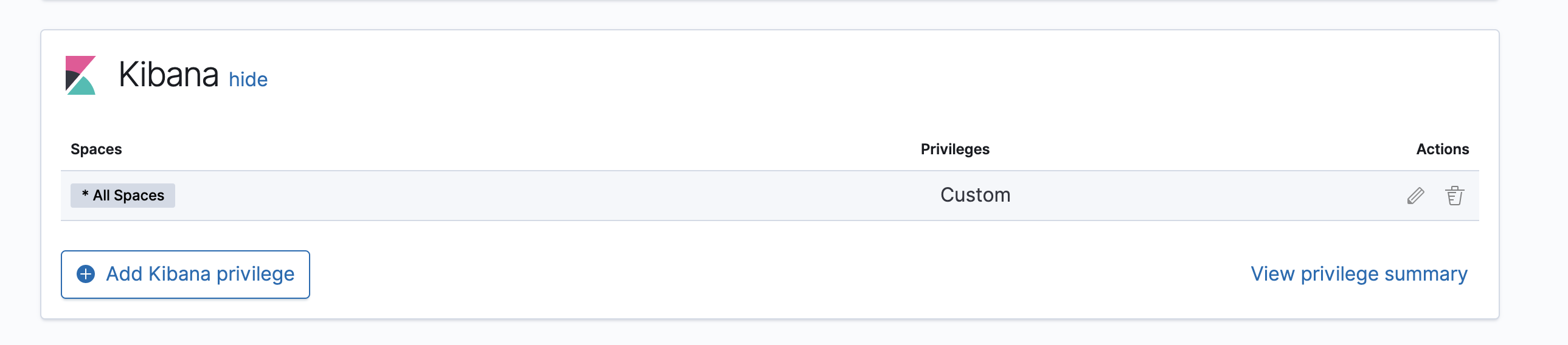Click the Actions column header
Screen dimensions: 1568x345
[1442, 149]
